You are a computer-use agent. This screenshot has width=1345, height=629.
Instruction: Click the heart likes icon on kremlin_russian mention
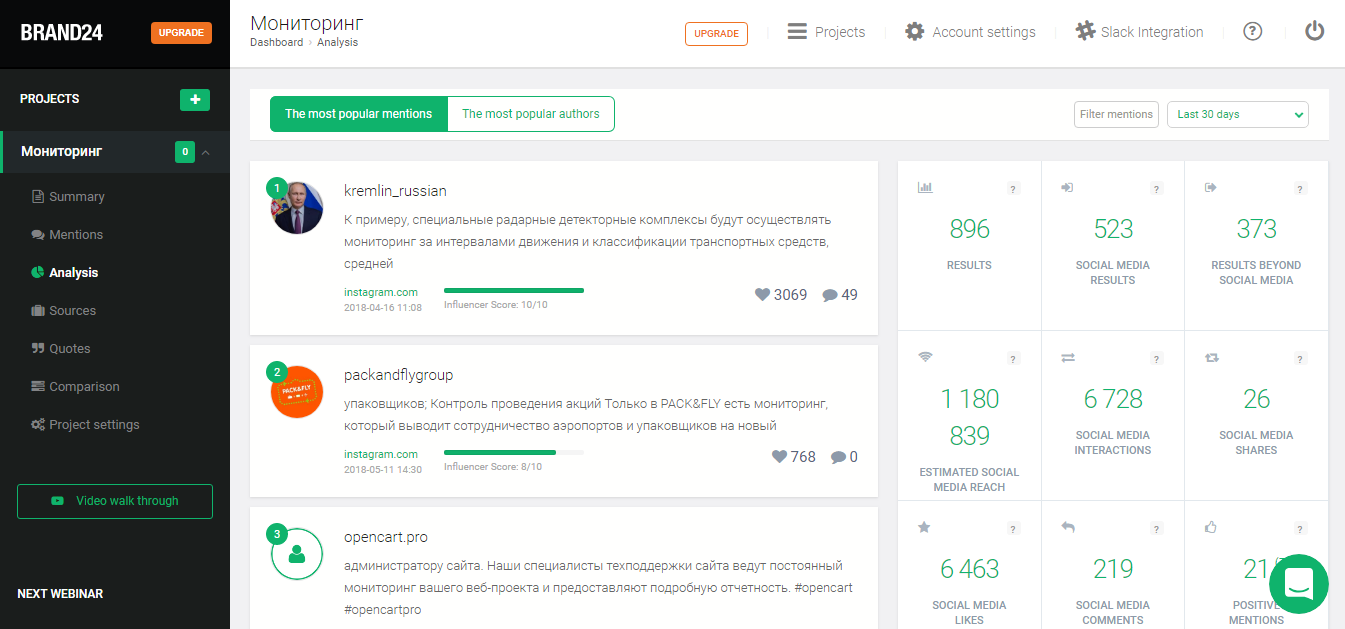(762, 295)
